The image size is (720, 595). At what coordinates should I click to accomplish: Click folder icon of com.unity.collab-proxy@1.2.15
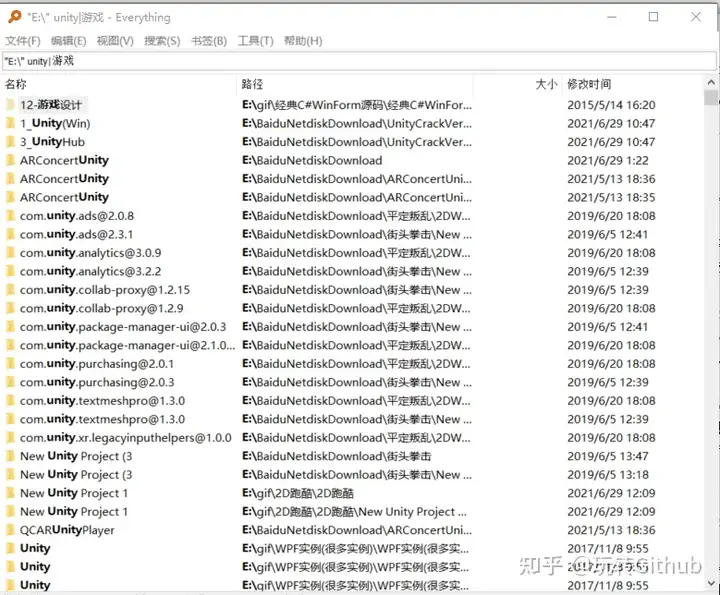coord(11,290)
